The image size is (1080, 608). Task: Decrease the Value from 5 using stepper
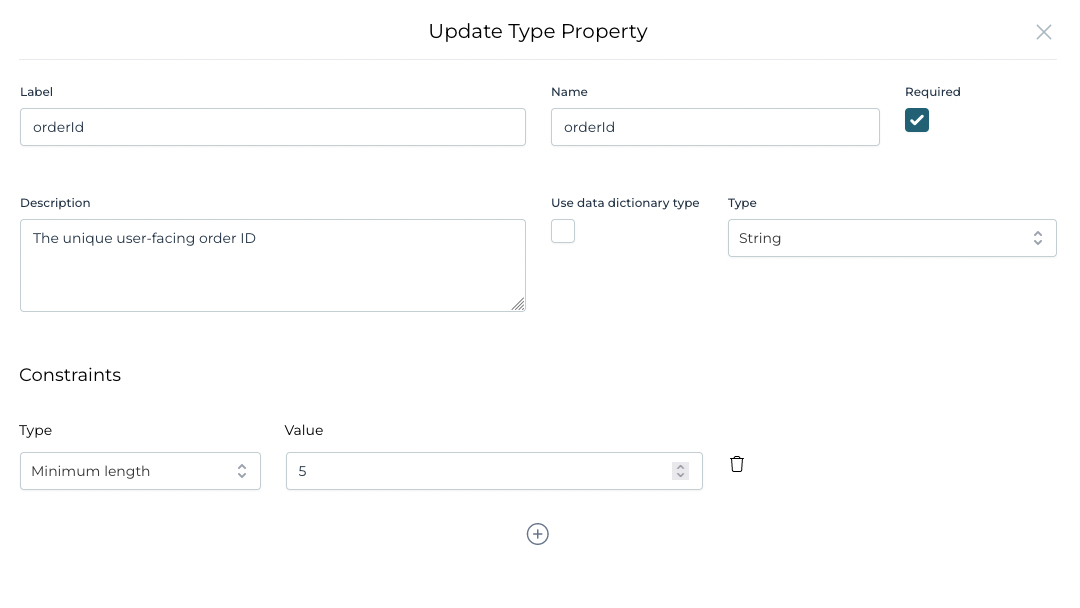click(x=681, y=475)
